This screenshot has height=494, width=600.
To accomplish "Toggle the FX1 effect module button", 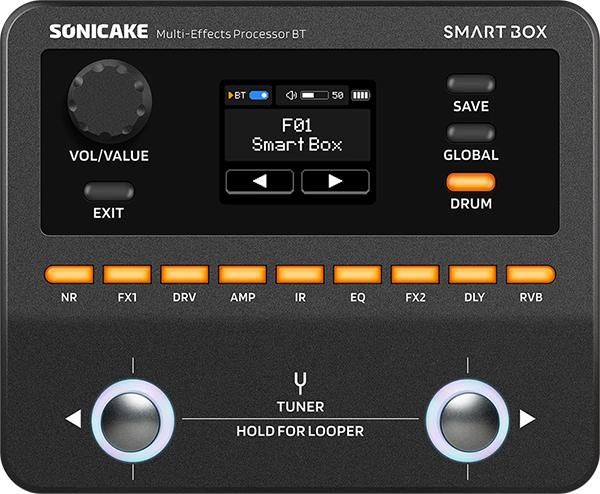I will pos(127,274).
